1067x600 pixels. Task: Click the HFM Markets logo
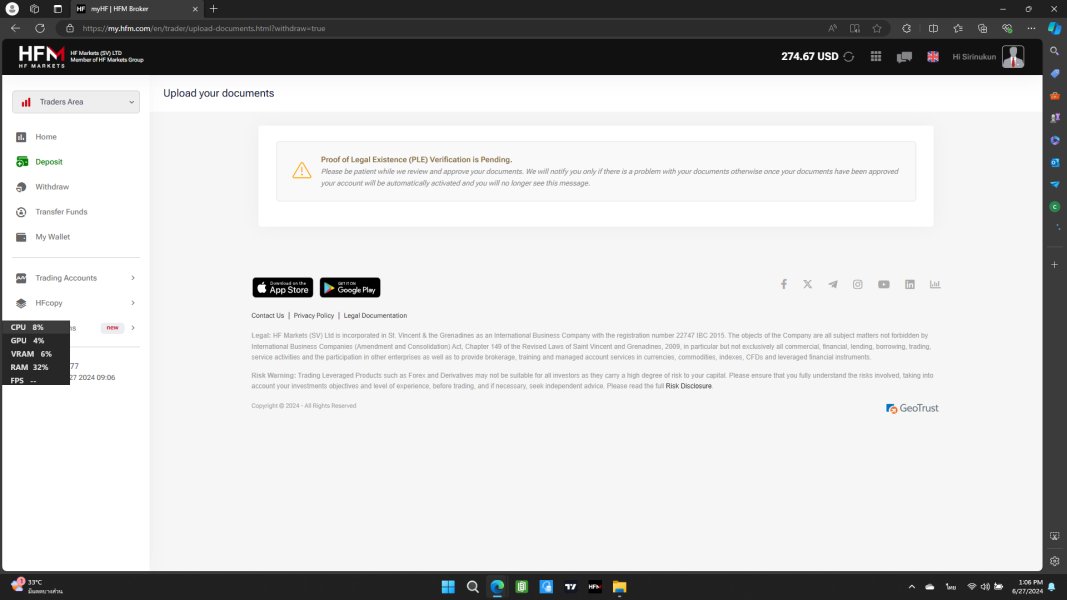(x=42, y=57)
